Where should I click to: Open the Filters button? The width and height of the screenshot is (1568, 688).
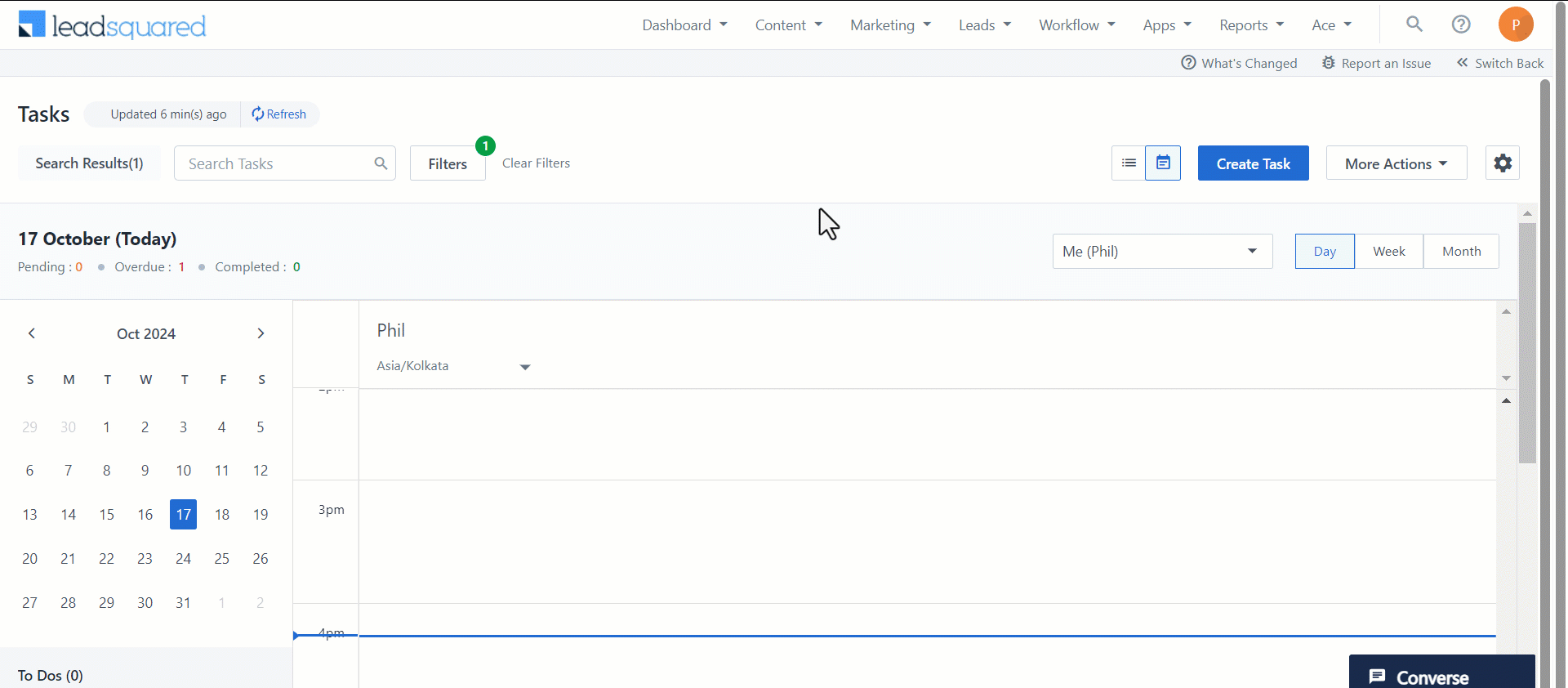tap(448, 163)
